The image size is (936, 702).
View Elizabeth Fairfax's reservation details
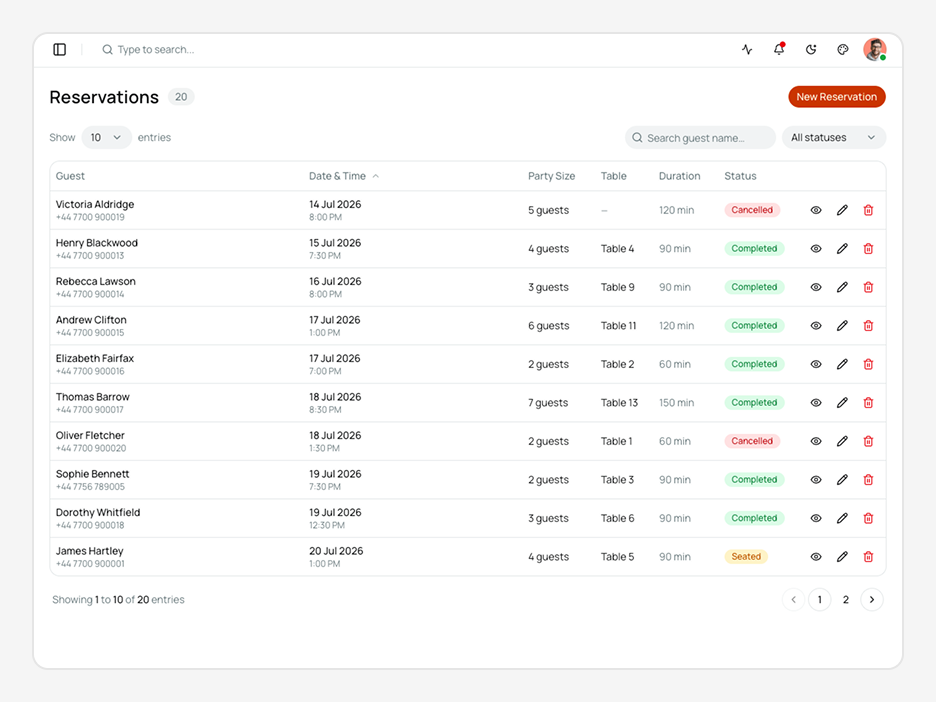(816, 364)
